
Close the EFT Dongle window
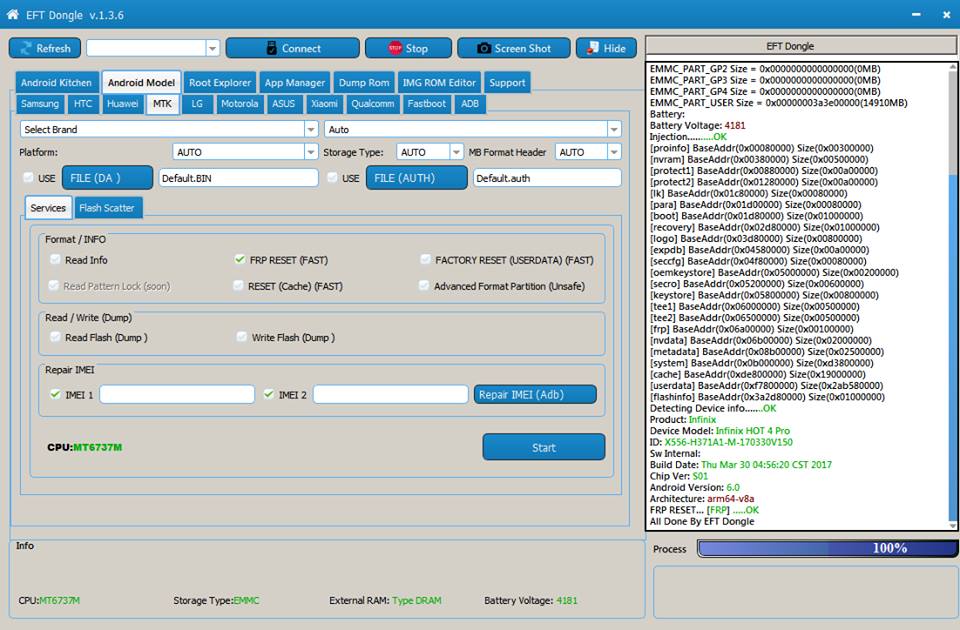click(x=943, y=14)
